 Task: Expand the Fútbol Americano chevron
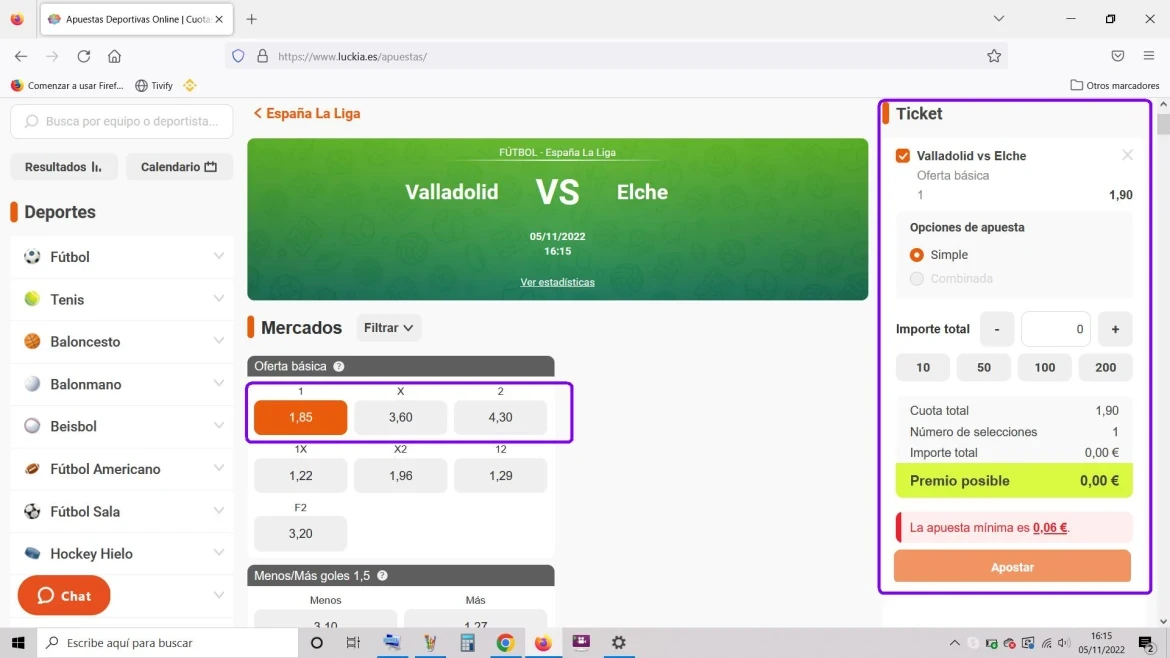point(219,469)
